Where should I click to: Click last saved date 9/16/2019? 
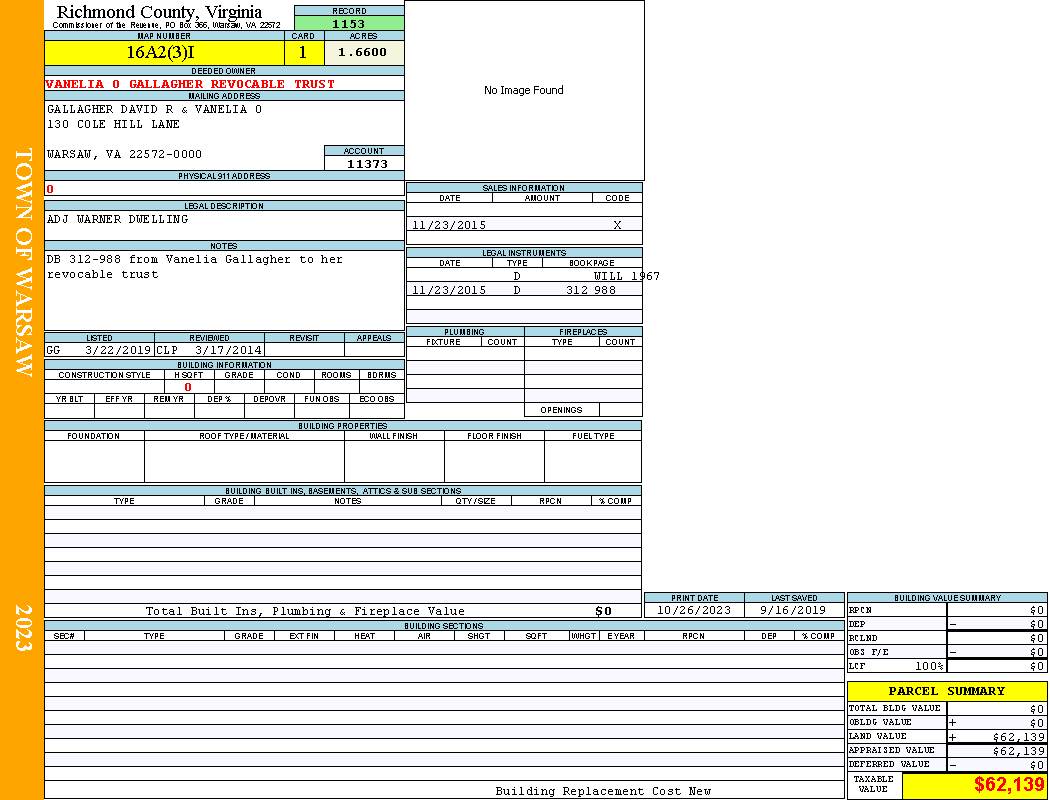click(793, 611)
